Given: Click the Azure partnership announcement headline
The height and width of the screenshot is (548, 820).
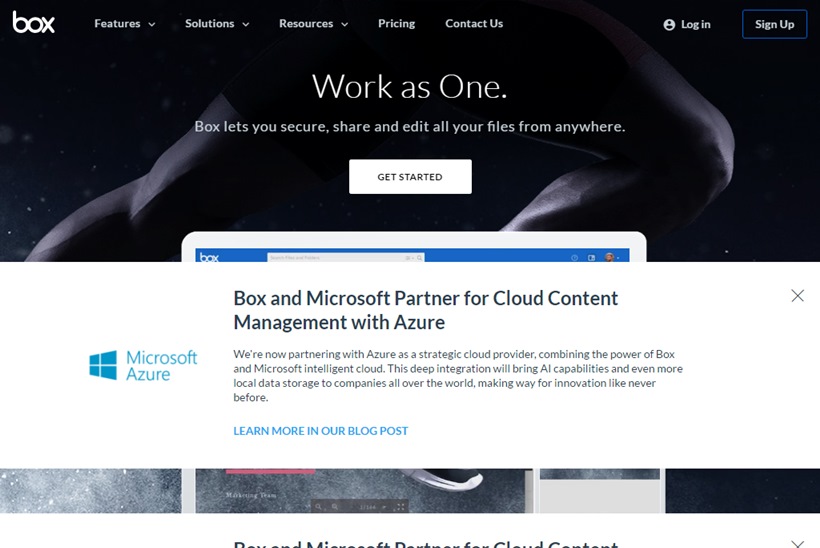Looking at the screenshot, I should (x=425, y=310).
